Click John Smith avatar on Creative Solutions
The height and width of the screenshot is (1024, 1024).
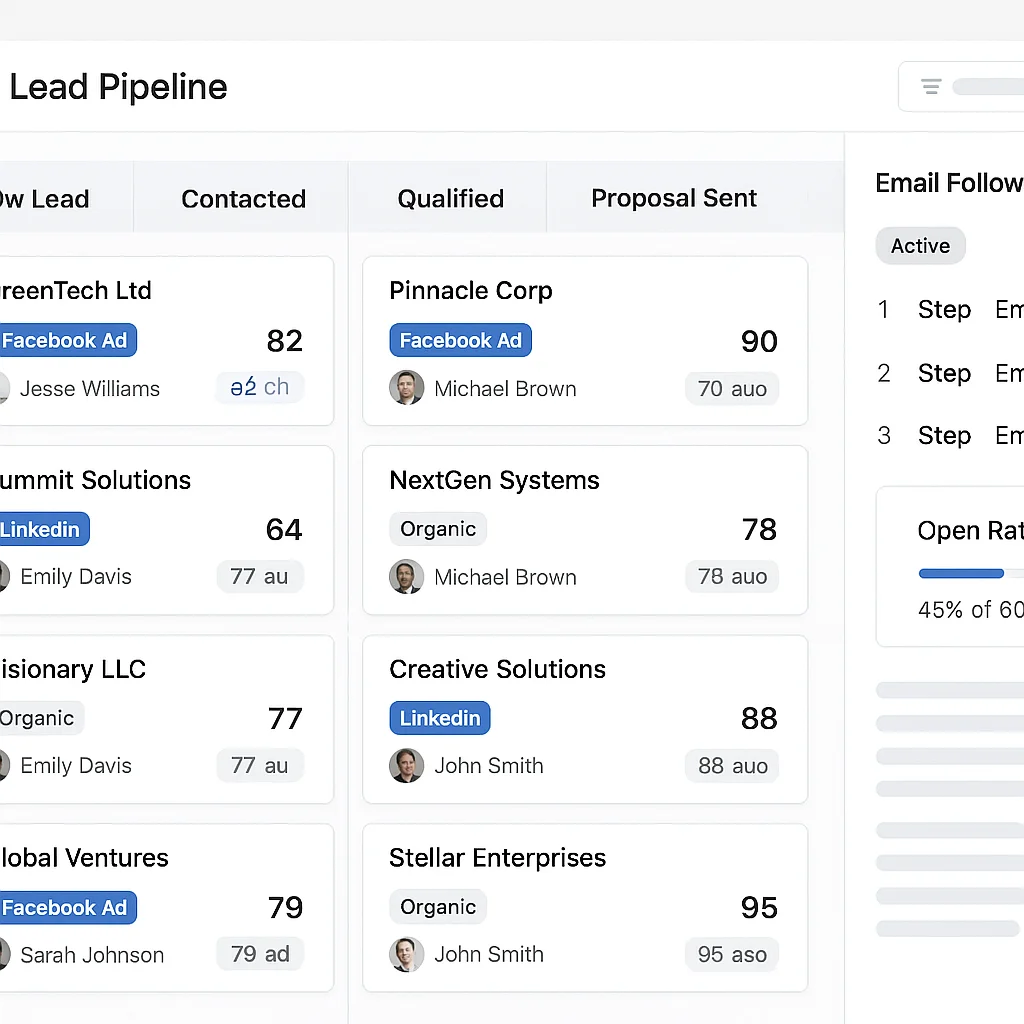(406, 765)
